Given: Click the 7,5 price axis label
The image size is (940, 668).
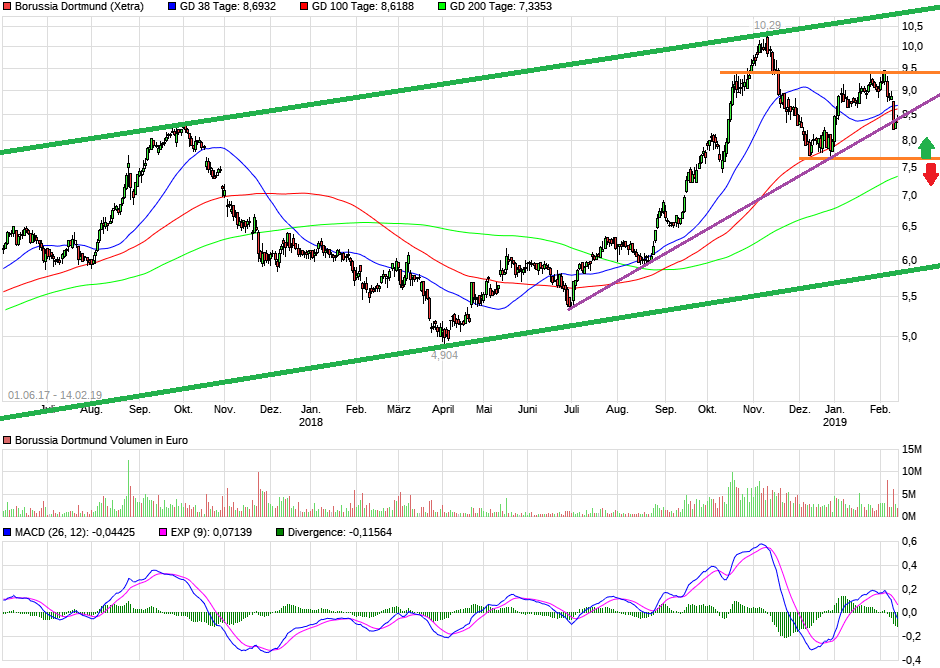Looking at the screenshot, I should (909, 167).
